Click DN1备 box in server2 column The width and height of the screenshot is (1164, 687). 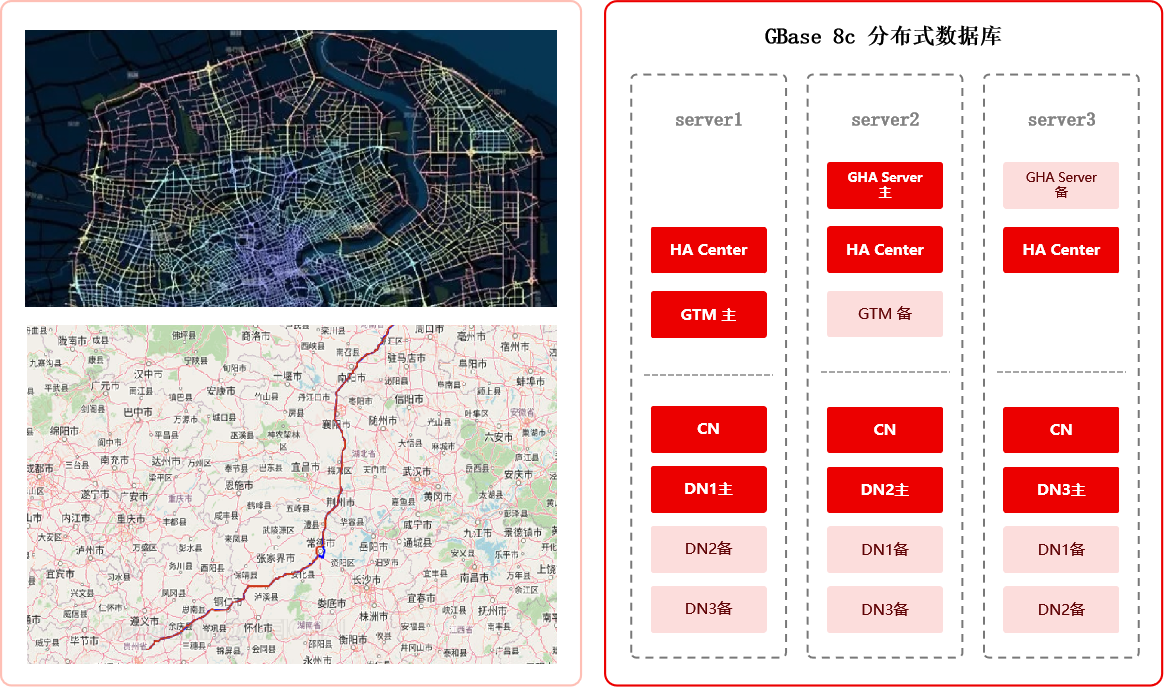[885, 550]
